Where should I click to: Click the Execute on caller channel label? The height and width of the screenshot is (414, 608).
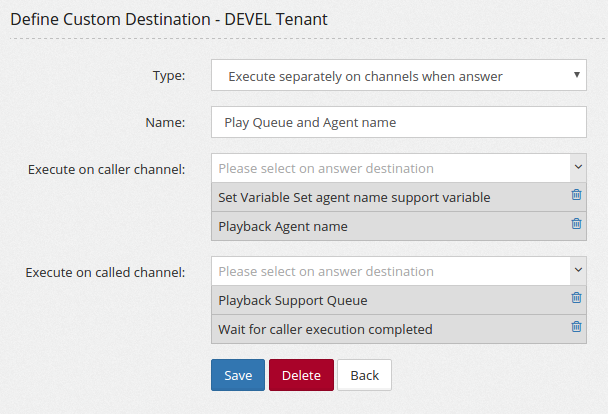pos(105,169)
